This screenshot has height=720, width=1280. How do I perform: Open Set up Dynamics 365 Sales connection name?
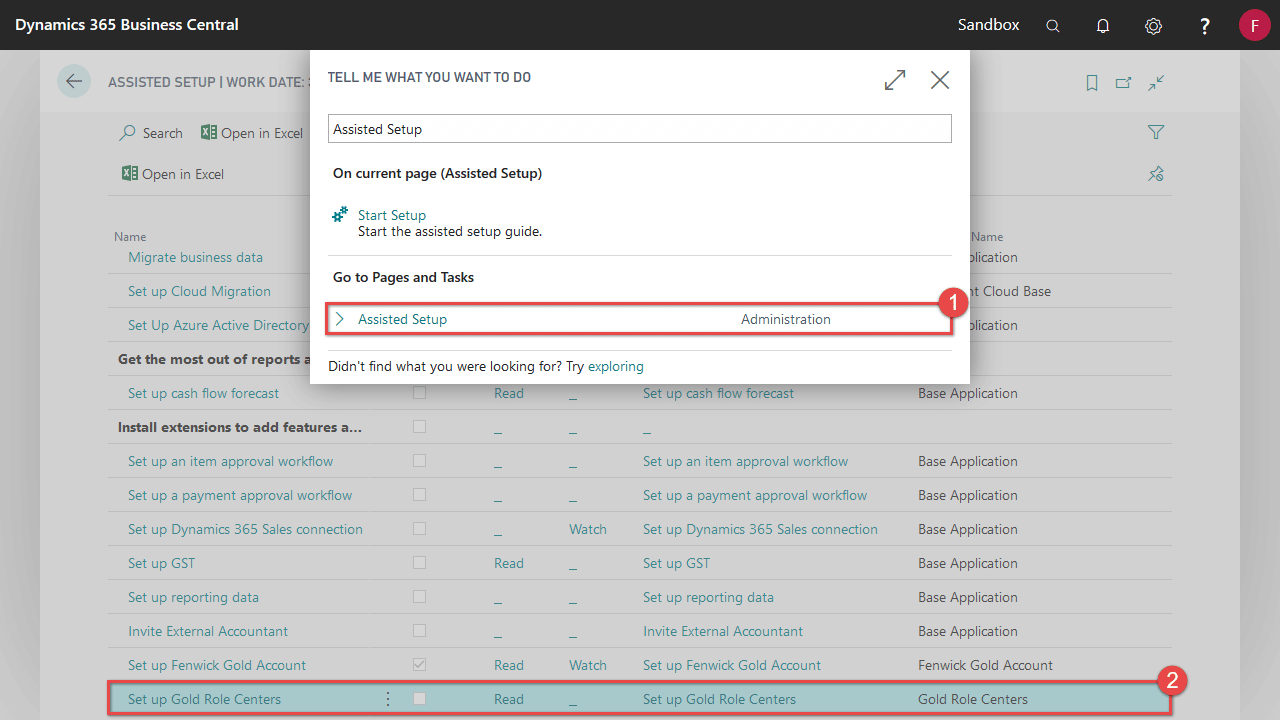(245, 529)
